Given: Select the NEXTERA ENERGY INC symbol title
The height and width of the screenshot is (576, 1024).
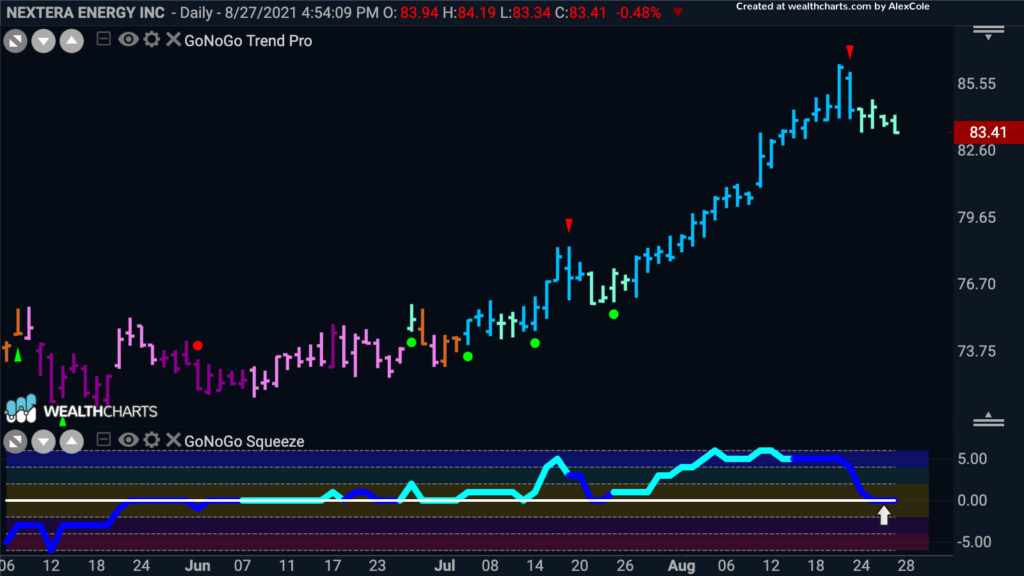Looking at the screenshot, I should pyautogui.click(x=86, y=12).
